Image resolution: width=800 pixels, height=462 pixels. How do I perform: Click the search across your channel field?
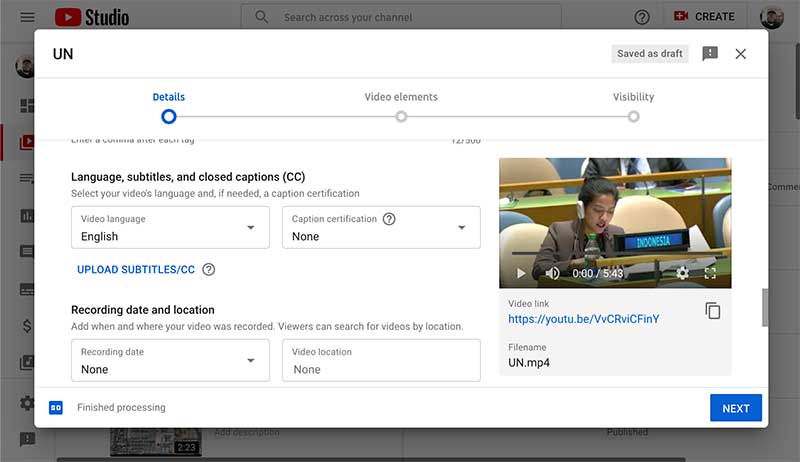tap(401, 17)
